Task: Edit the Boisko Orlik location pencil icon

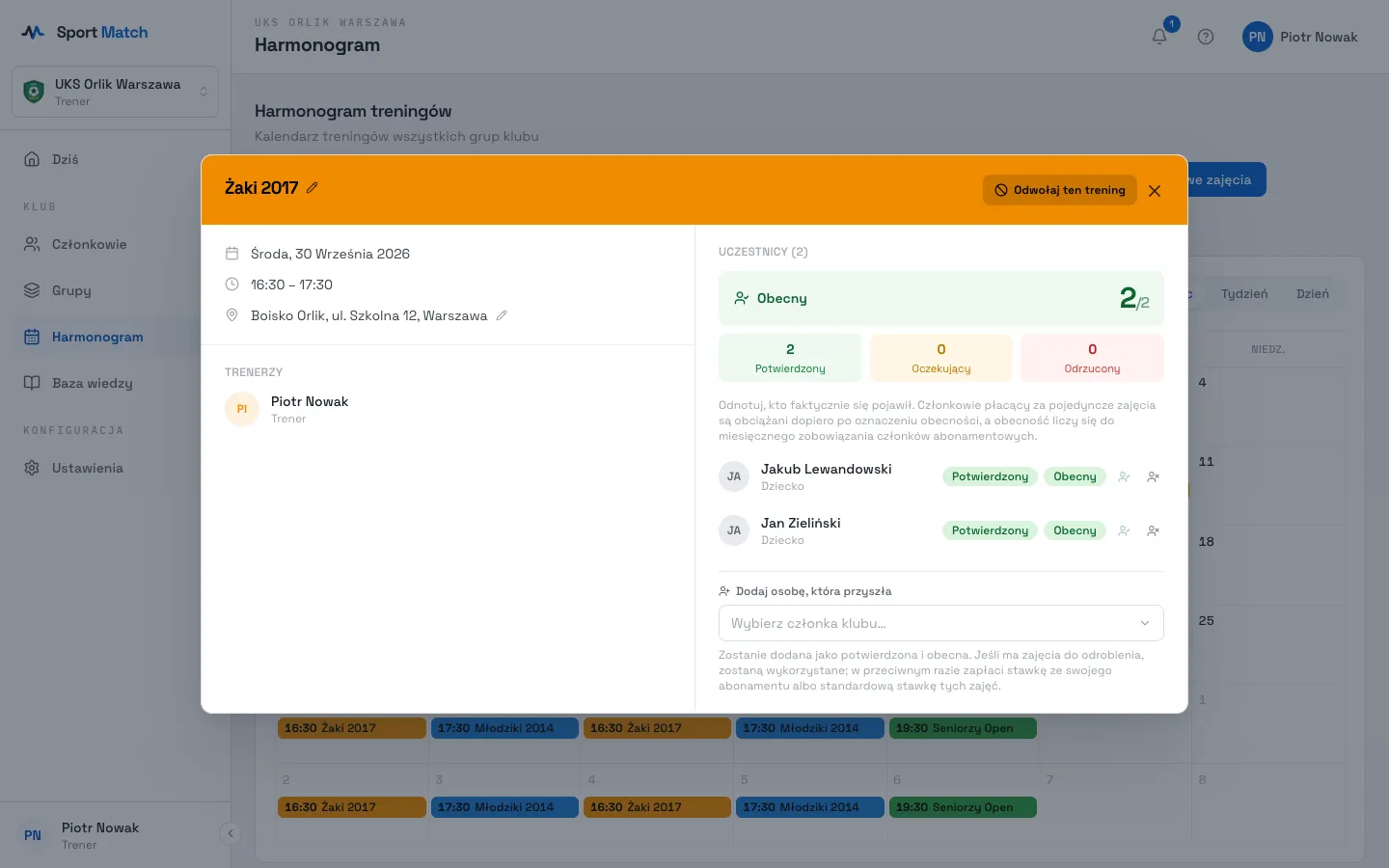Action: 502,315
